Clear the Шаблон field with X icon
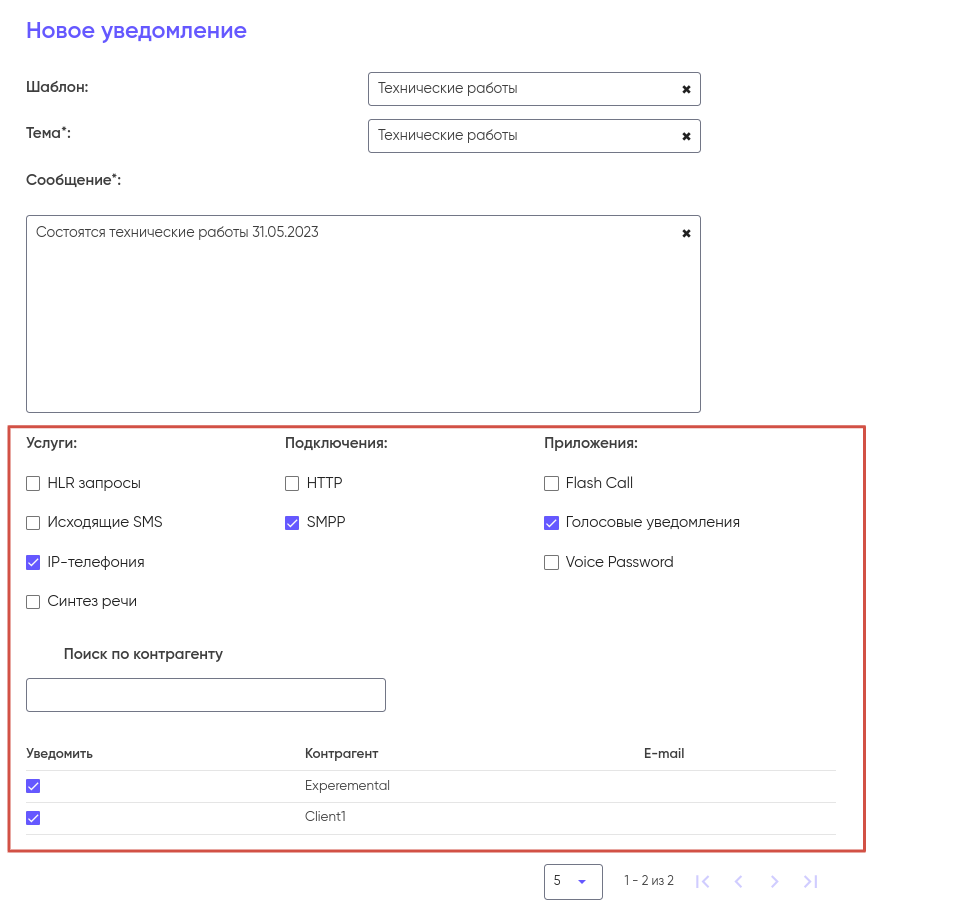The height and width of the screenshot is (909, 953). tap(686, 89)
